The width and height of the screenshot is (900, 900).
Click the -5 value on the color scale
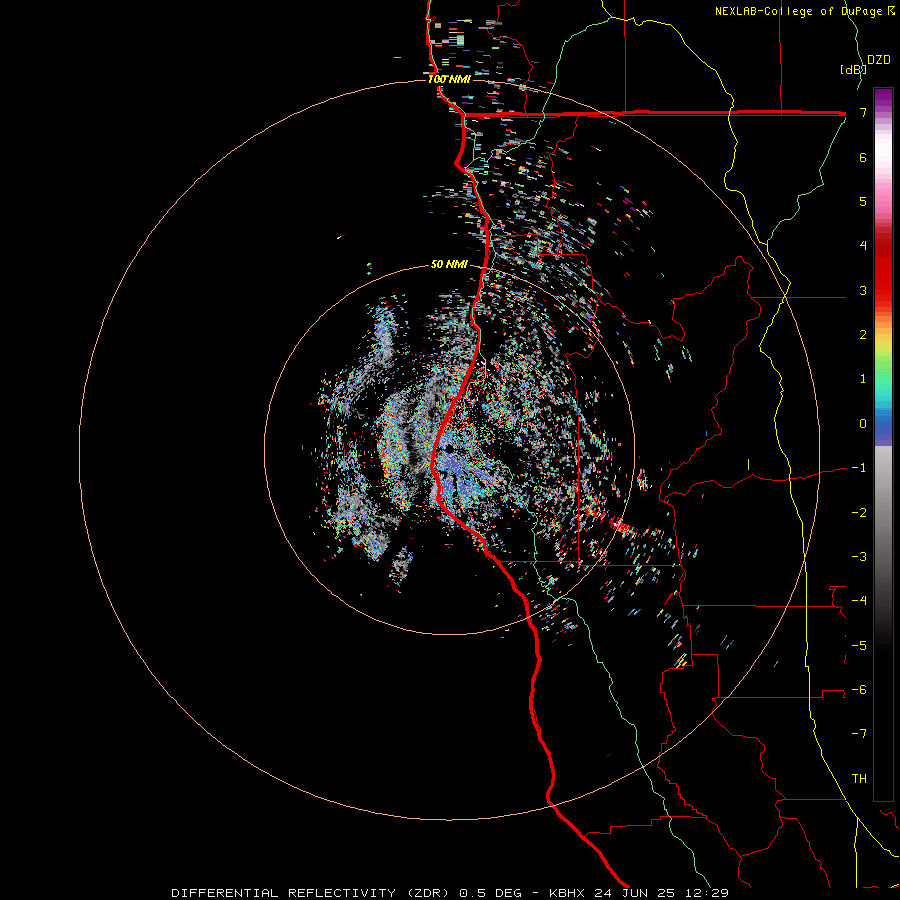pos(859,645)
